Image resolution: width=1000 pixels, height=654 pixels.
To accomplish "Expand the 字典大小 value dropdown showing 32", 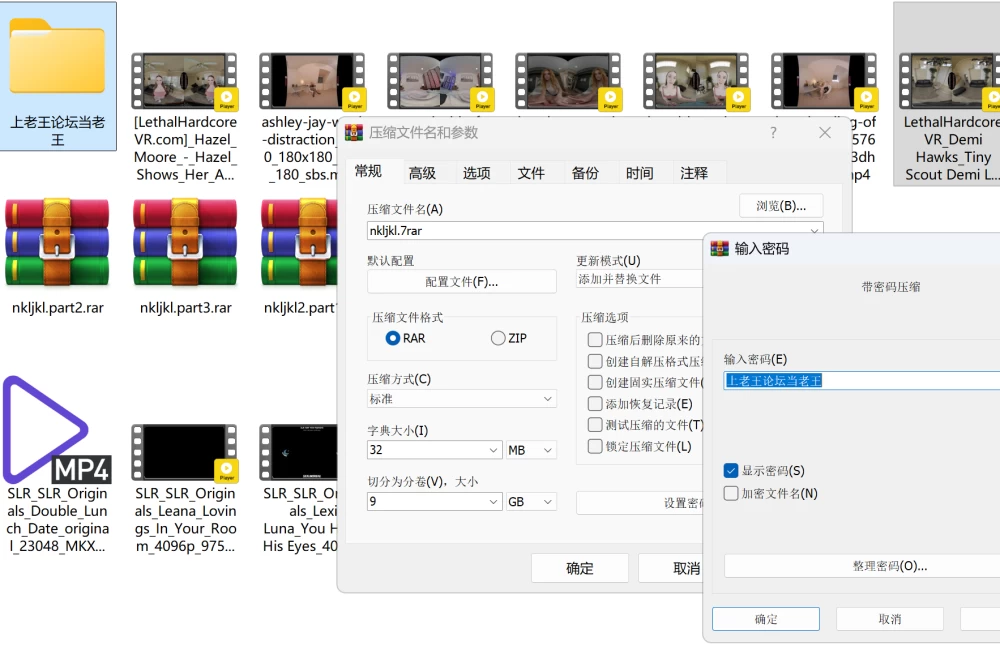I will pos(493,450).
